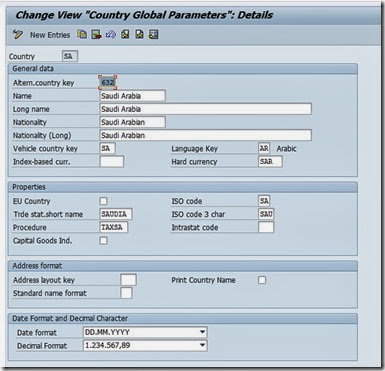
Task: Click the Change View Country Global Parameters title
Action: (x=144, y=15)
